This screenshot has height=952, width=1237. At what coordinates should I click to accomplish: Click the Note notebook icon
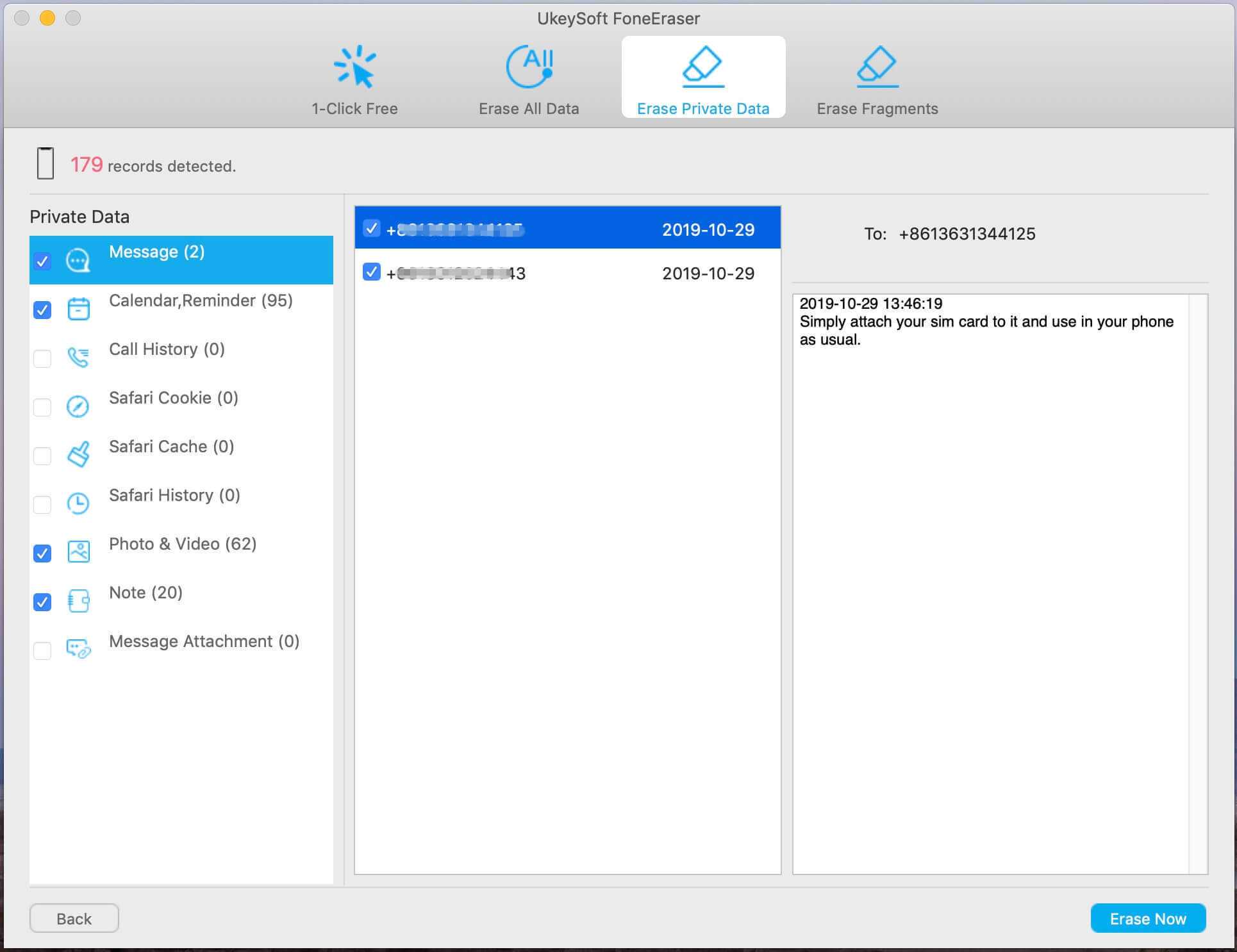78,601
